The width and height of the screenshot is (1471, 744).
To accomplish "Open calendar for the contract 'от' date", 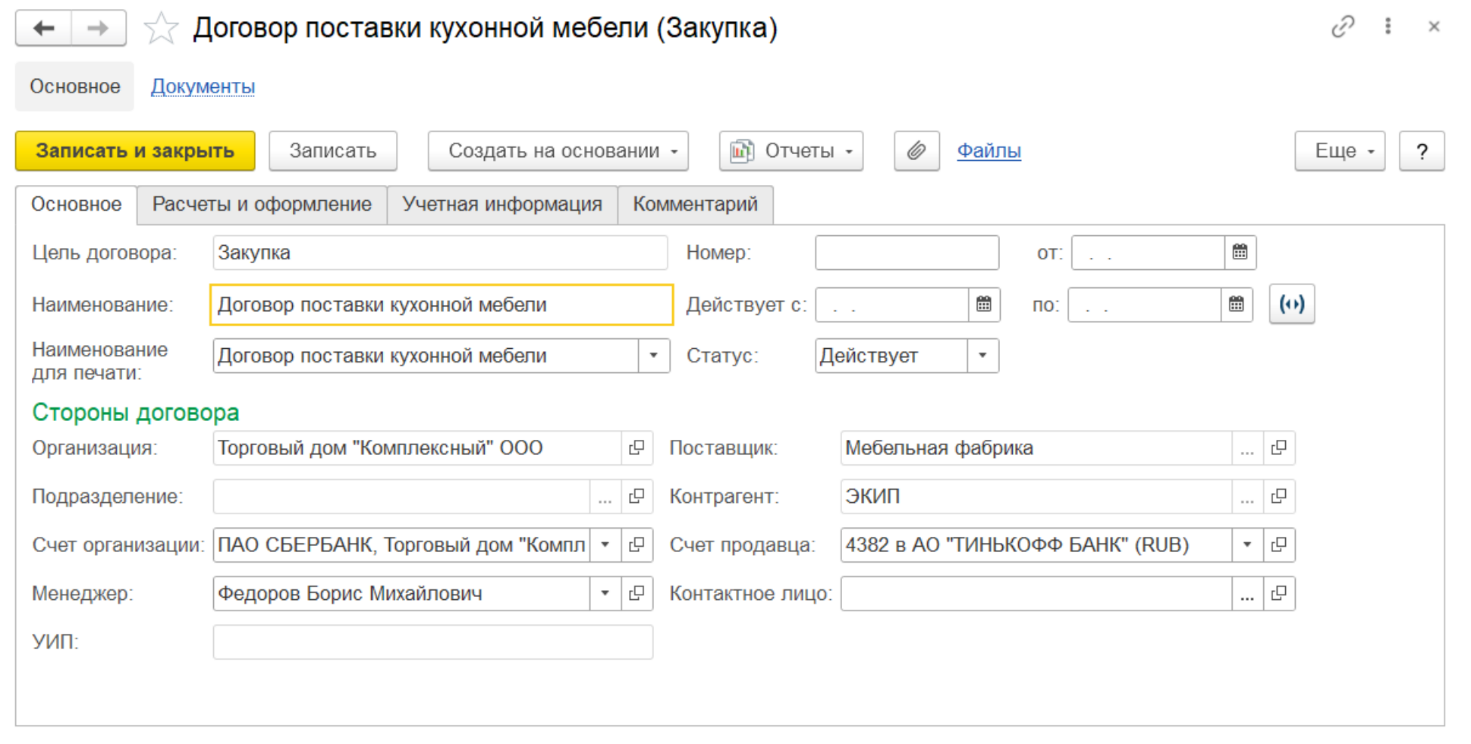I will pos(1240,253).
